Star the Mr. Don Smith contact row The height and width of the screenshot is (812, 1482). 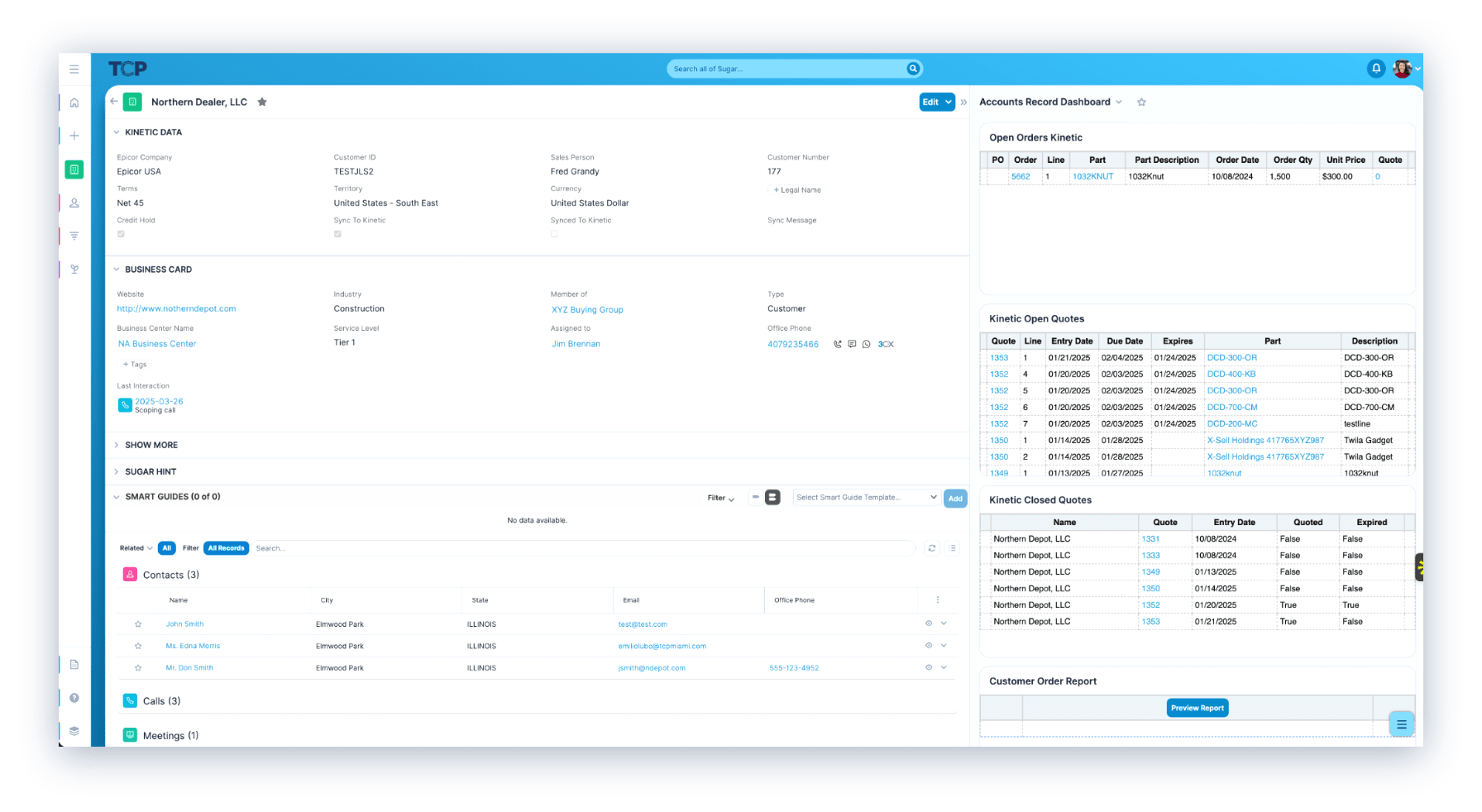click(138, 668)
